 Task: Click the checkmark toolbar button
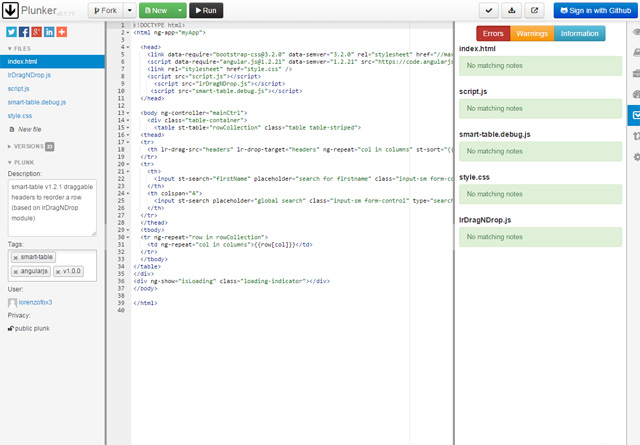tap(489, 11)
